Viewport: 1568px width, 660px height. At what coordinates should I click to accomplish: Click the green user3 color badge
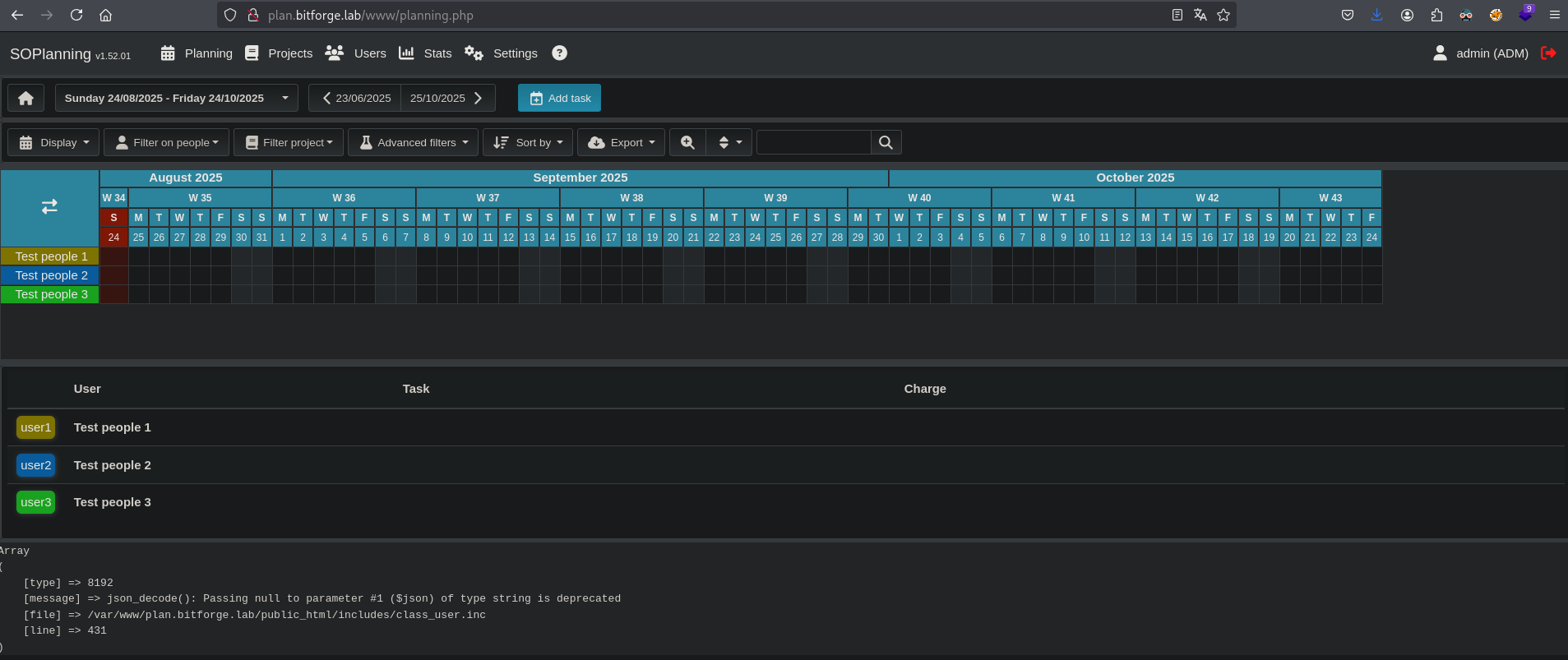click(x=36, y=502)
